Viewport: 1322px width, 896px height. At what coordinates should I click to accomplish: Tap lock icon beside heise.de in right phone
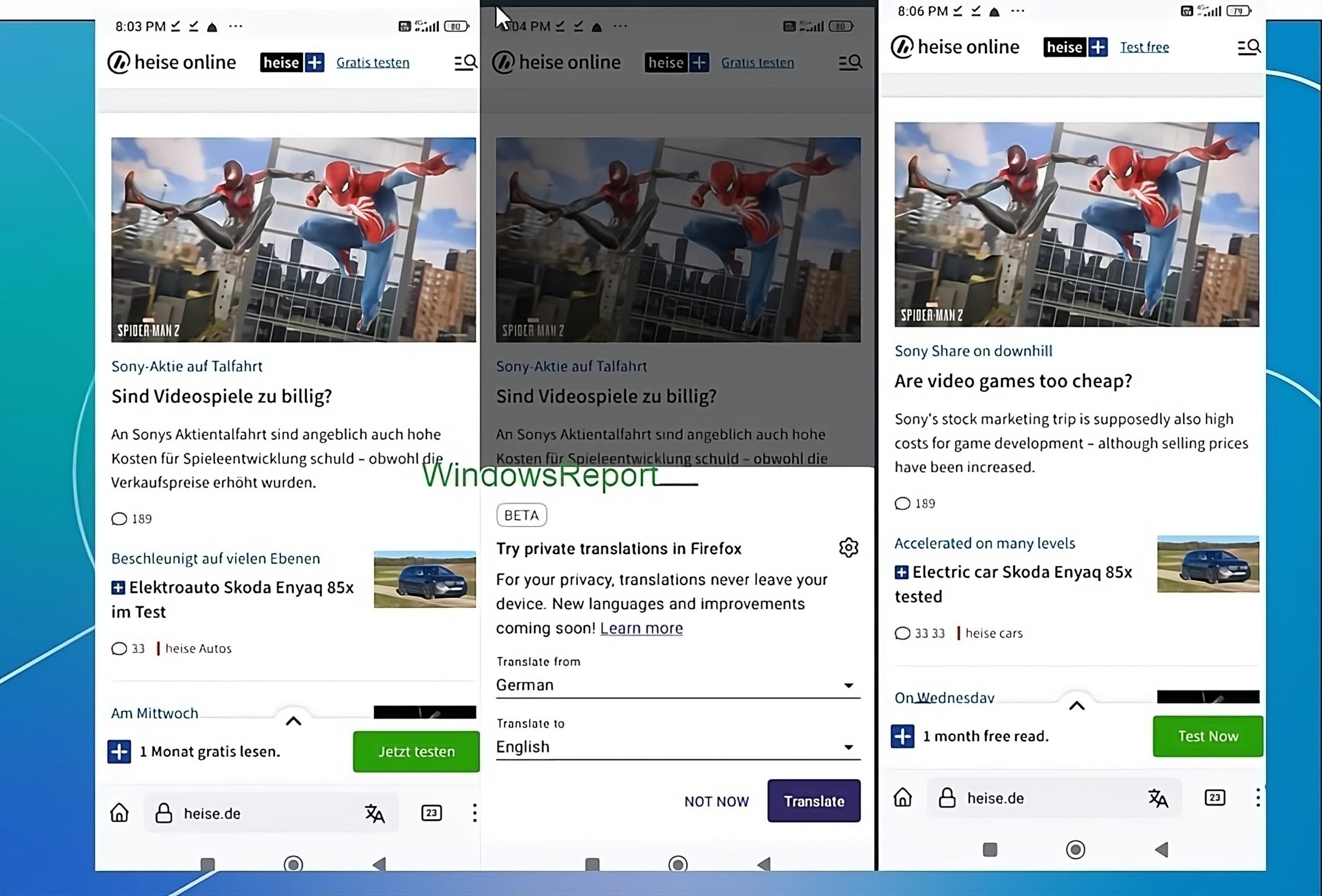point(947,797)
